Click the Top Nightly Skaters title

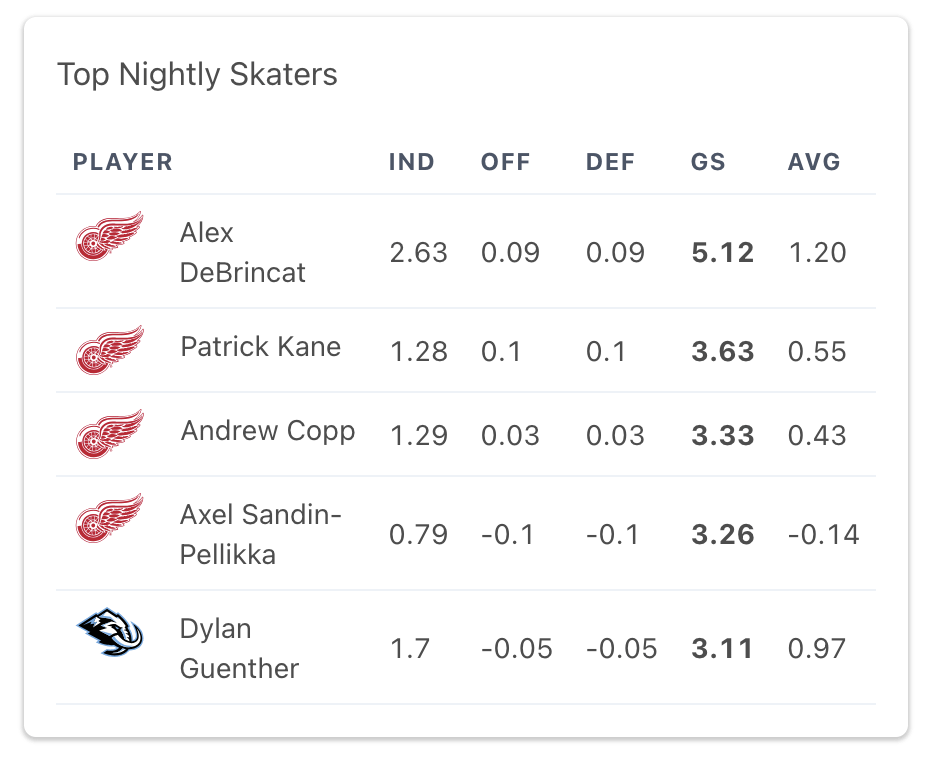point(199,74)
